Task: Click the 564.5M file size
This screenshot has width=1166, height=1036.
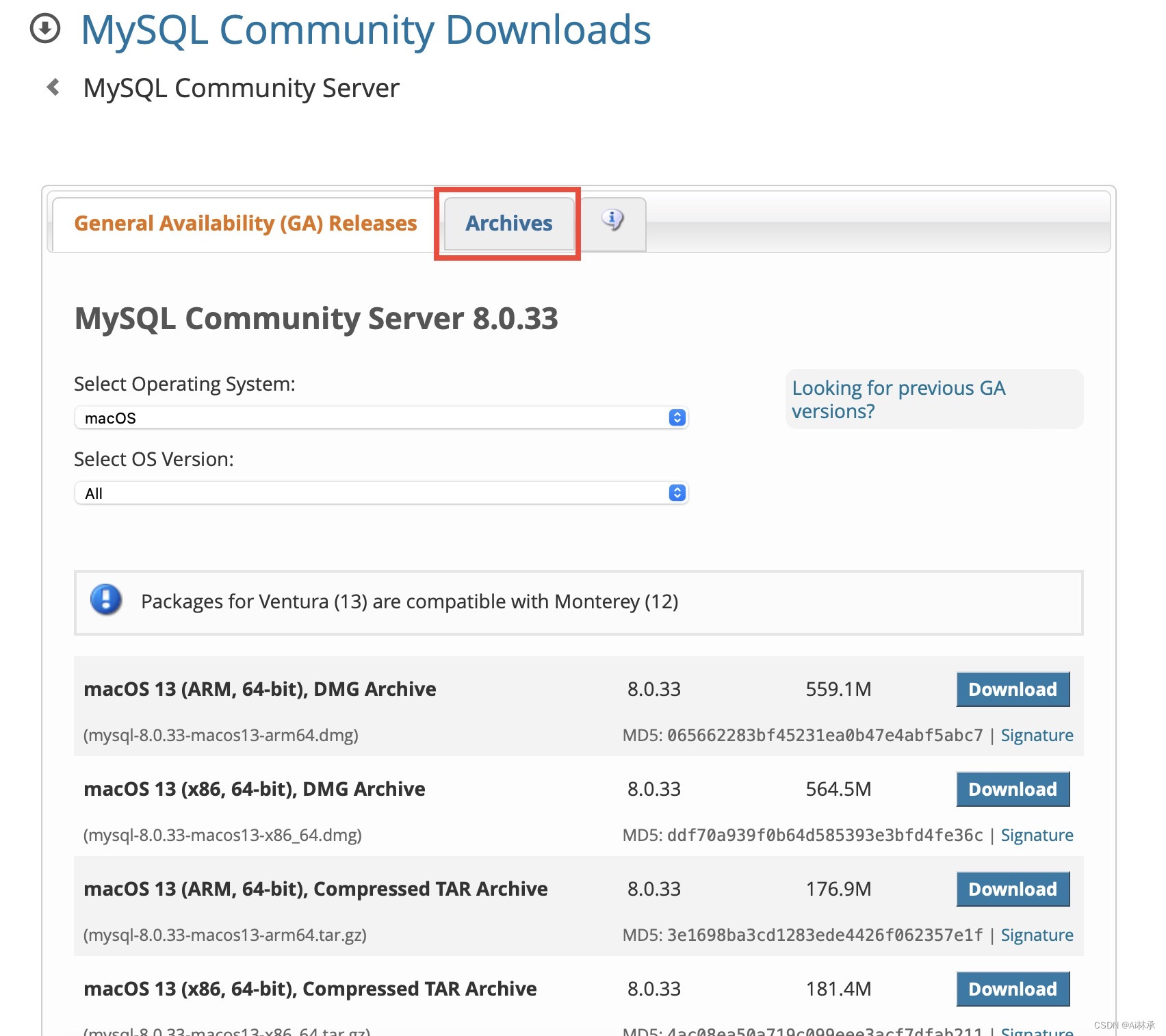Action: click(838, 789)
